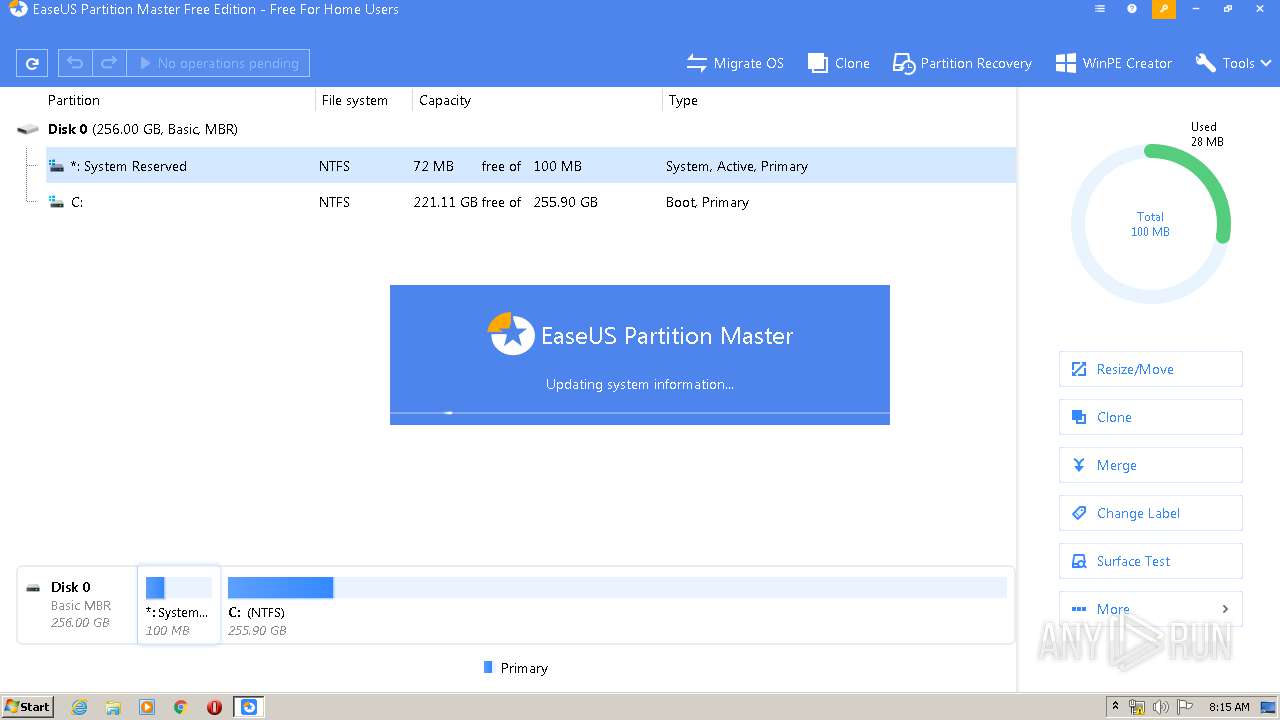This screenshot has height=720, width=1280.
Task: Sort by the File system column header
Action: [355, 100]
